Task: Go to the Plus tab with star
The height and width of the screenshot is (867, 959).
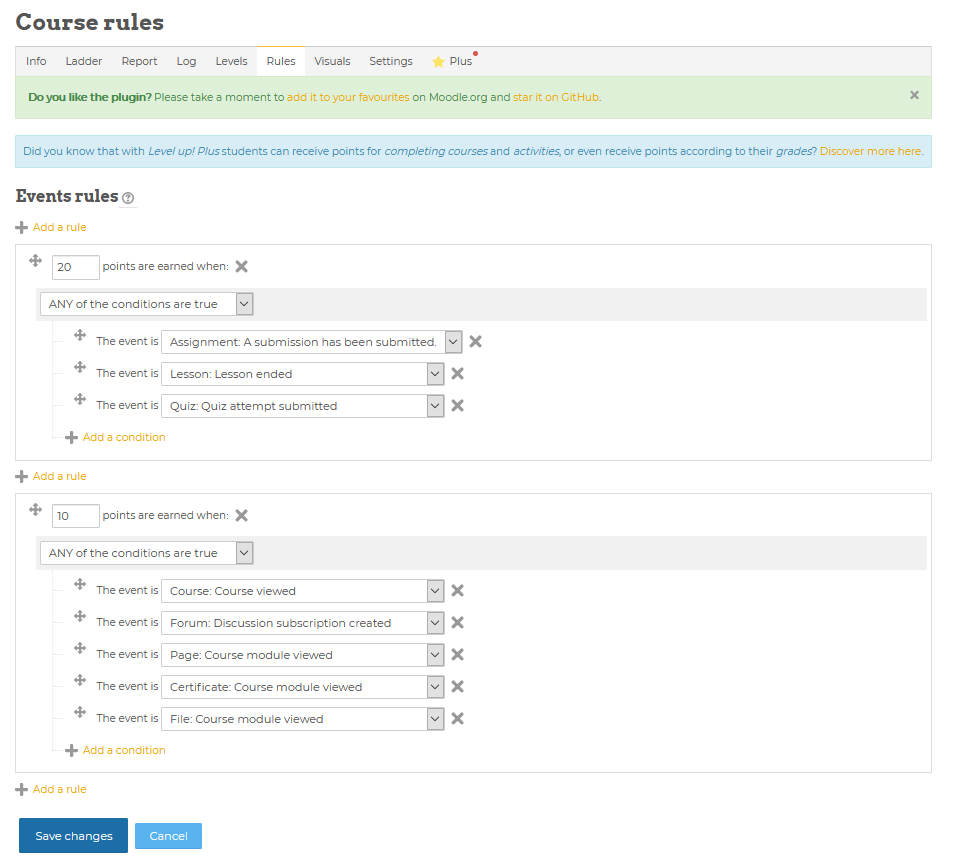Action: click(452, 61)
